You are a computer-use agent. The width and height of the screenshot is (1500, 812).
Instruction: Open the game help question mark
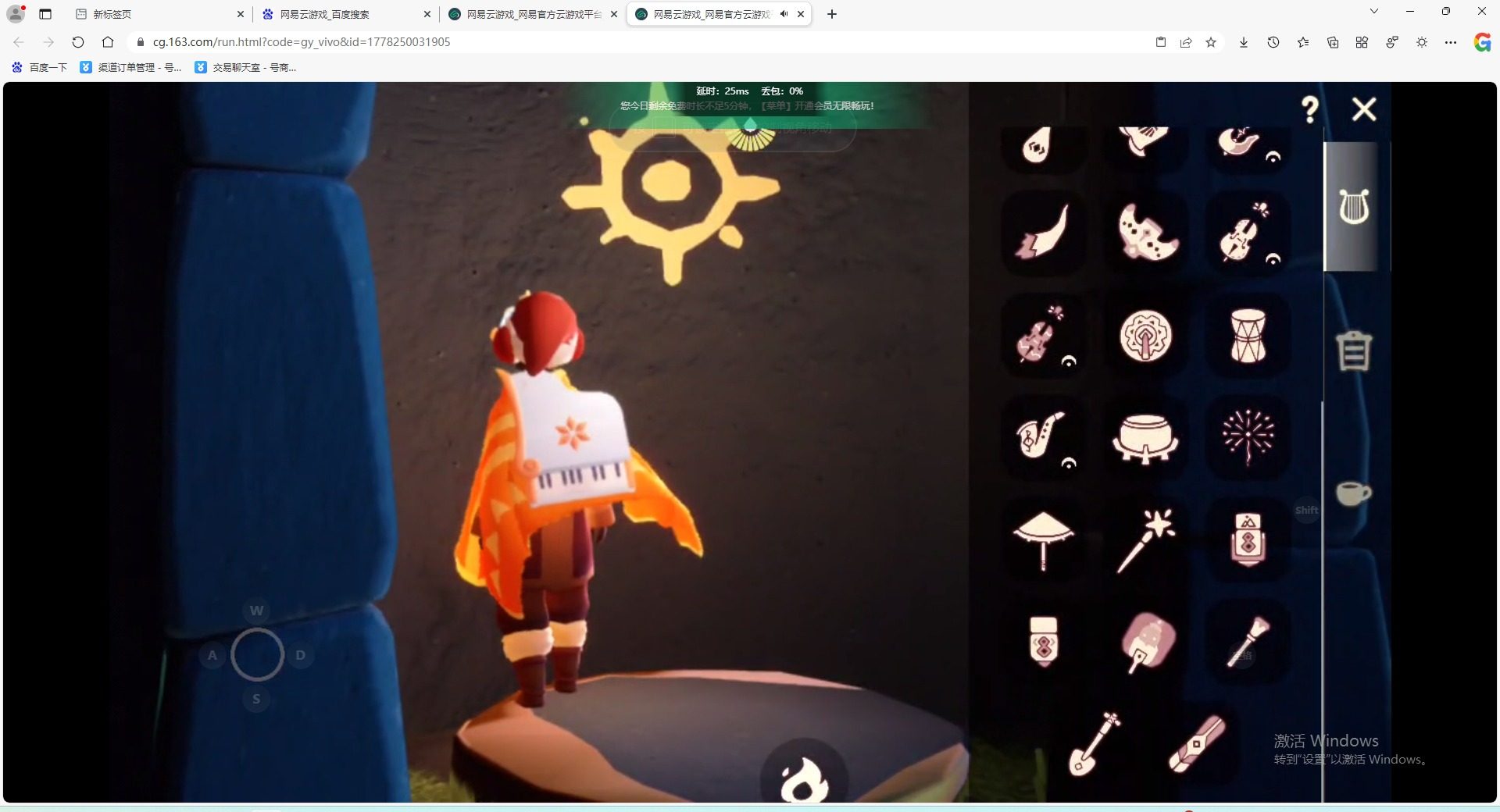[x=1310, y=109]
